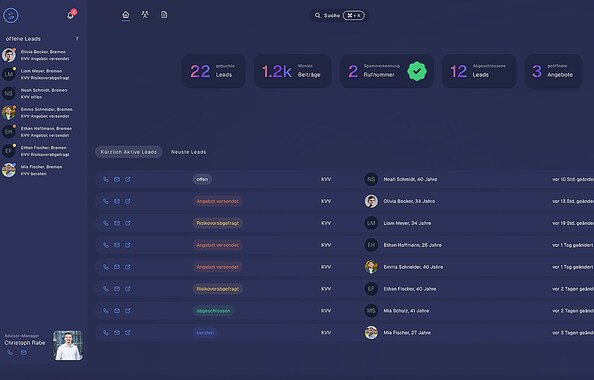Call Liam Meyer via phone icon

point(106,223)
